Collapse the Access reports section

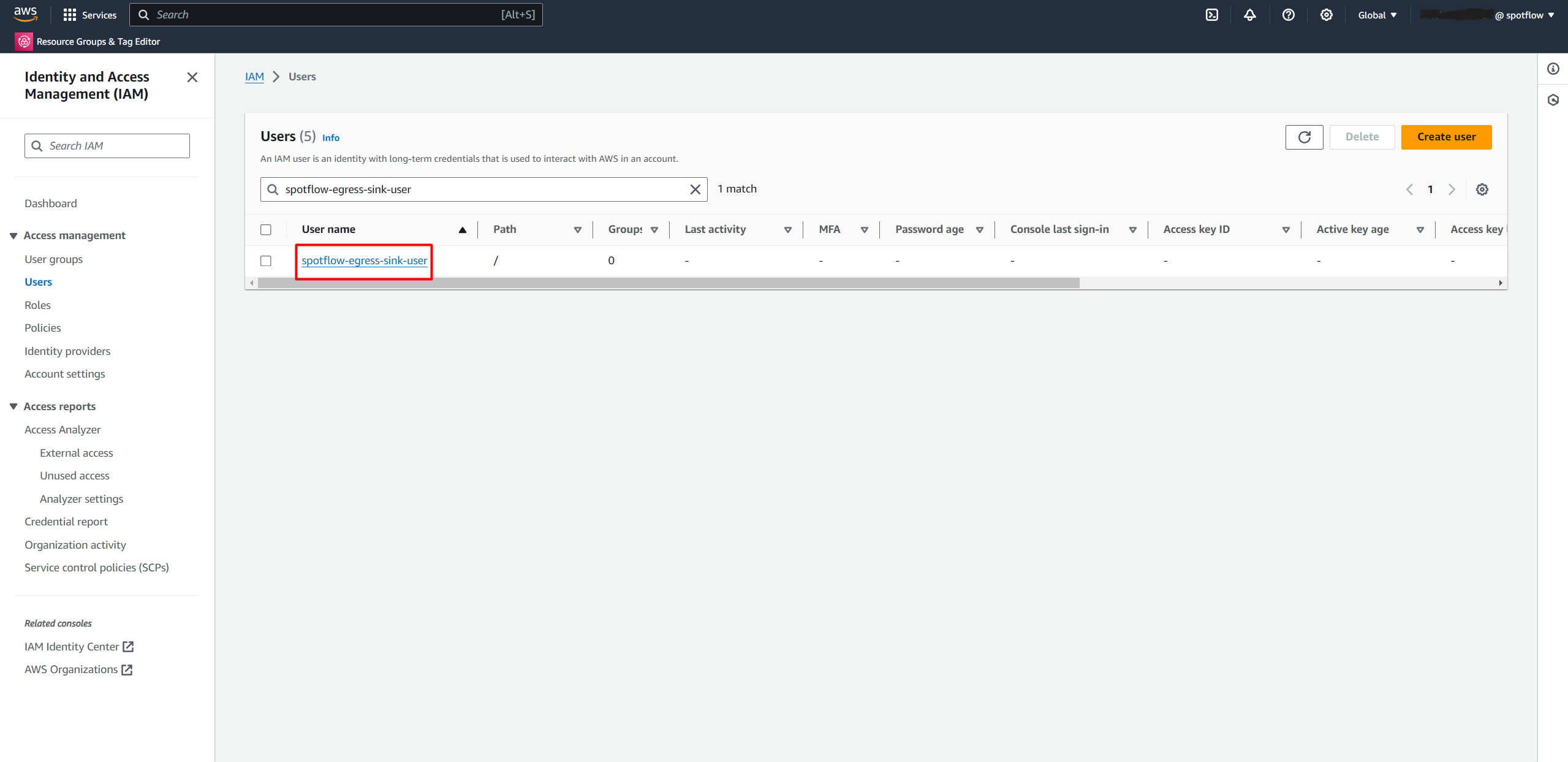[13, 406]
